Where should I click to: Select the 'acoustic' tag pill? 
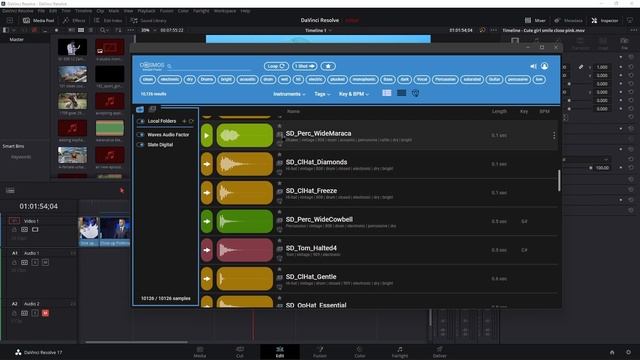click(x=247, y=79)
